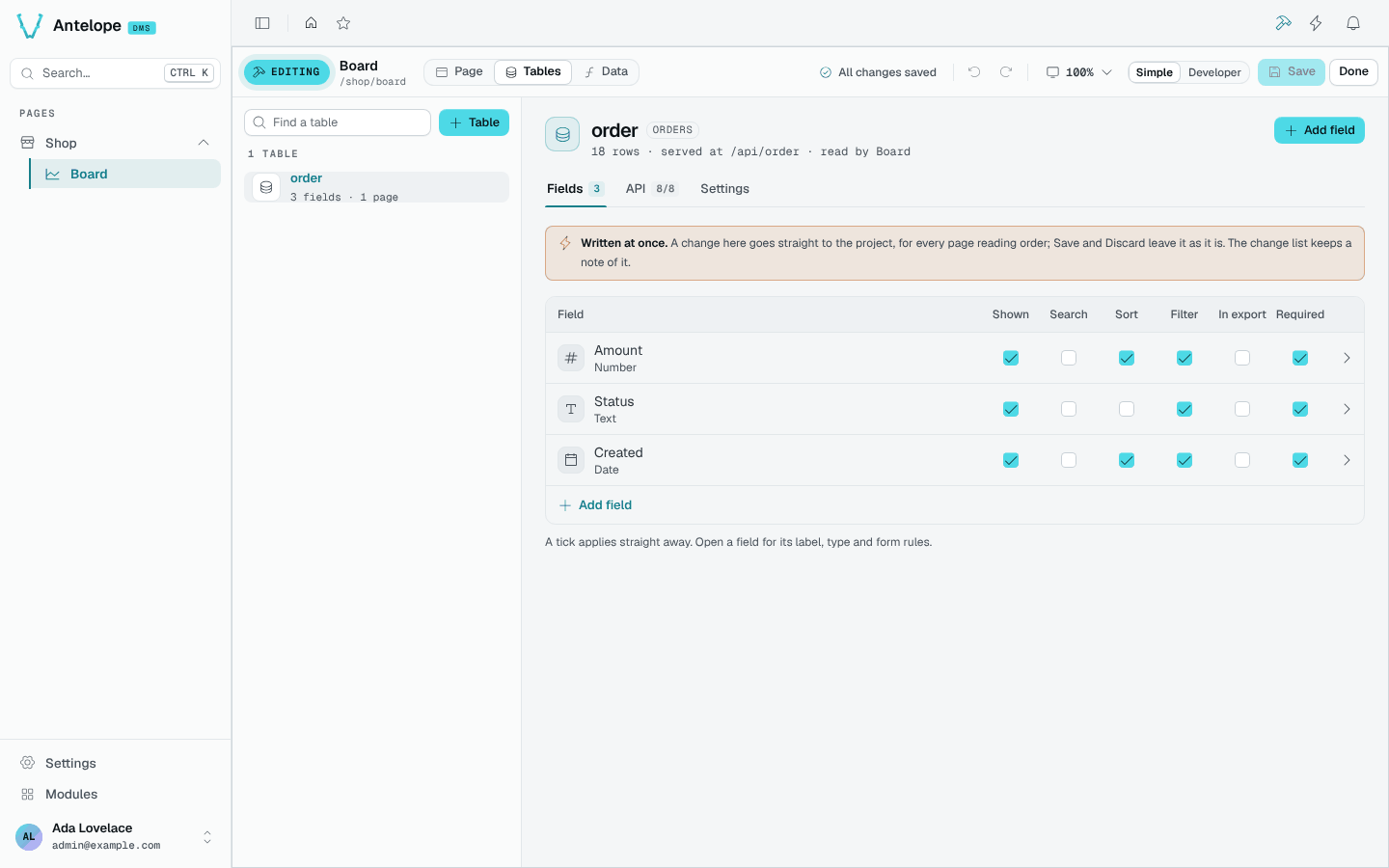Enable Sort checkbox for Status

(1127, 409)
